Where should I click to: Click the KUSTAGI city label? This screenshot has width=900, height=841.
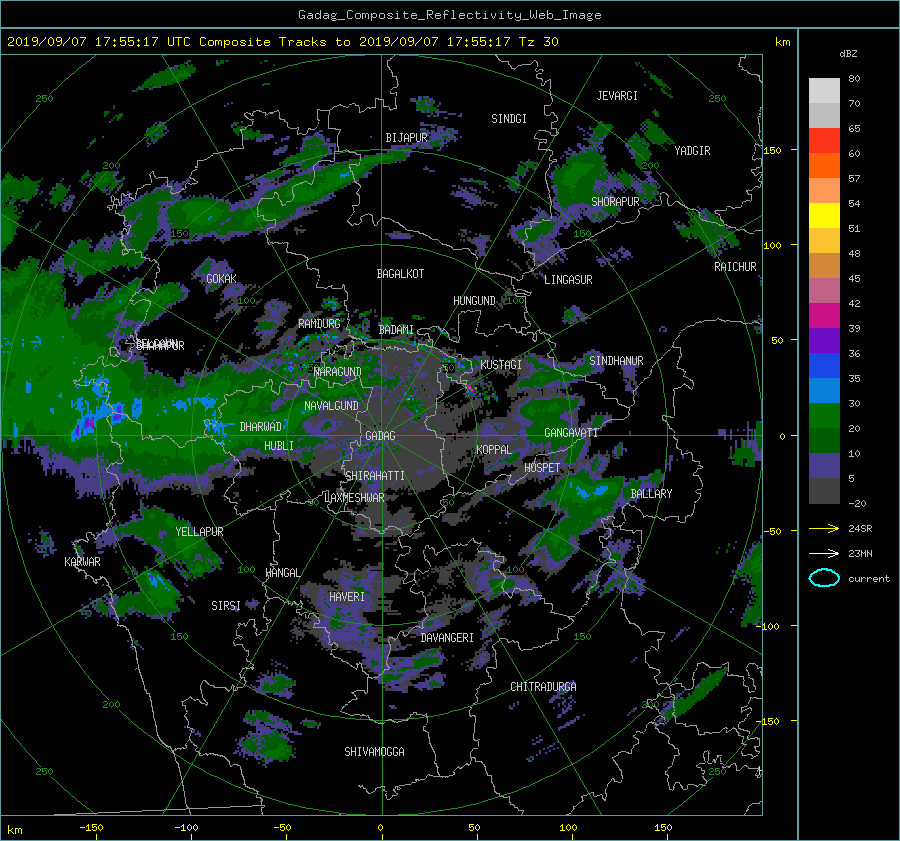(x=501, y=365)
